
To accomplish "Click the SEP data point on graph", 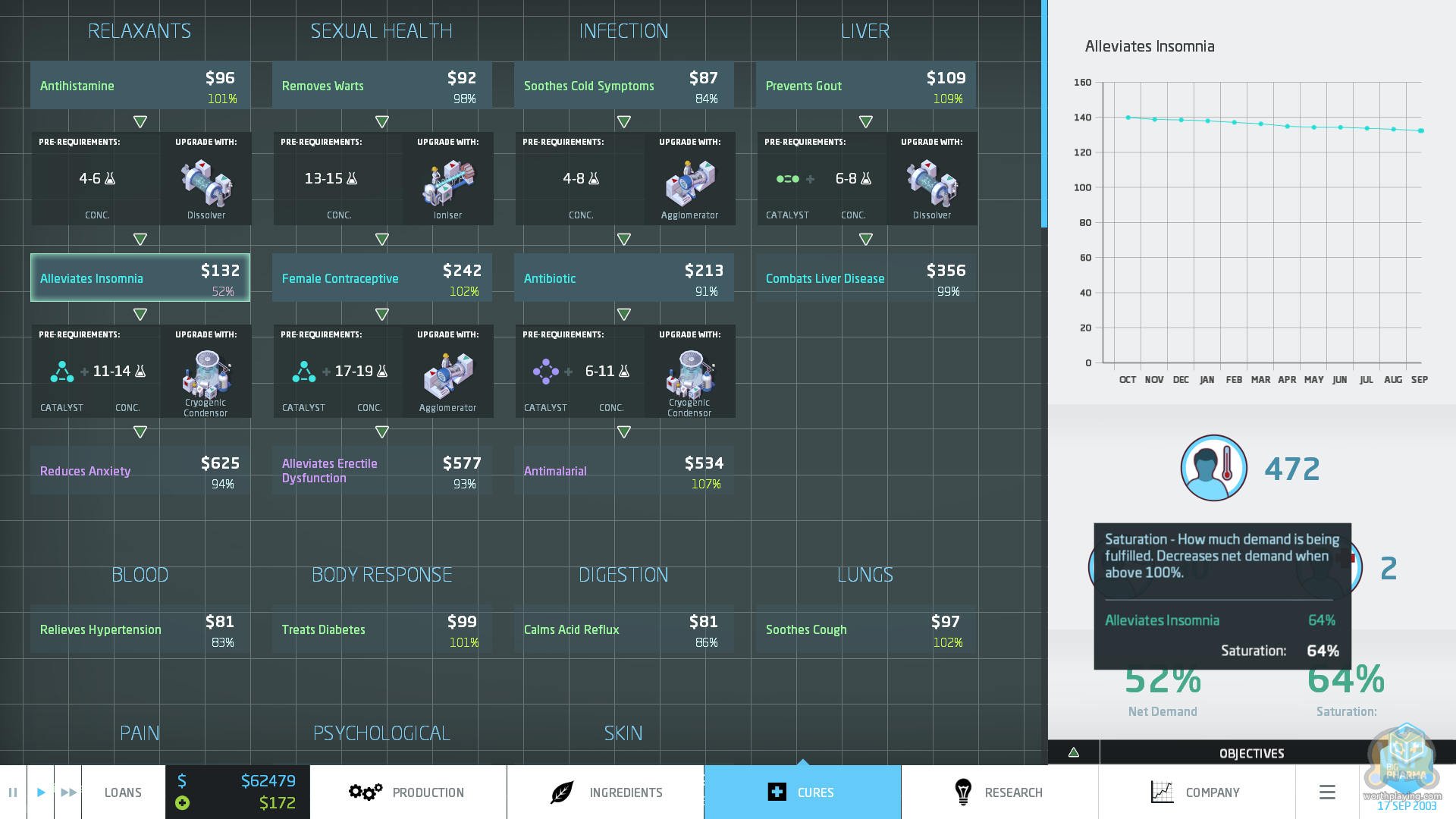I will tap(1420, 130).
